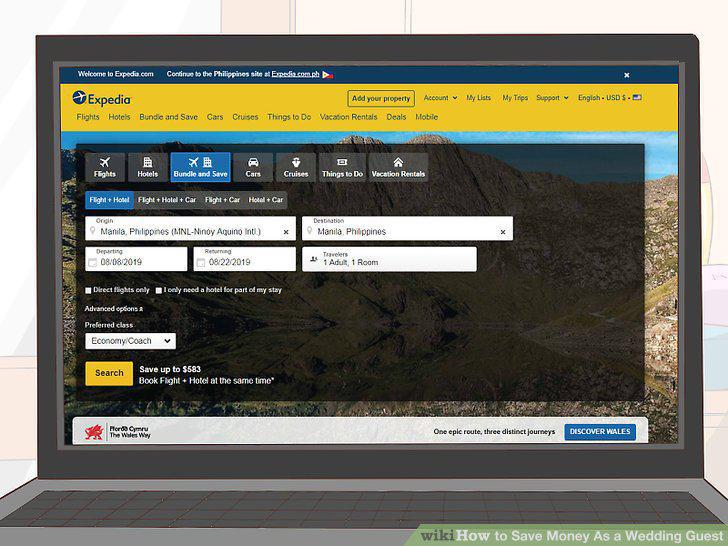Open the Cruises ship icon tab
This screenshot has width=728, height=546.
296,167
